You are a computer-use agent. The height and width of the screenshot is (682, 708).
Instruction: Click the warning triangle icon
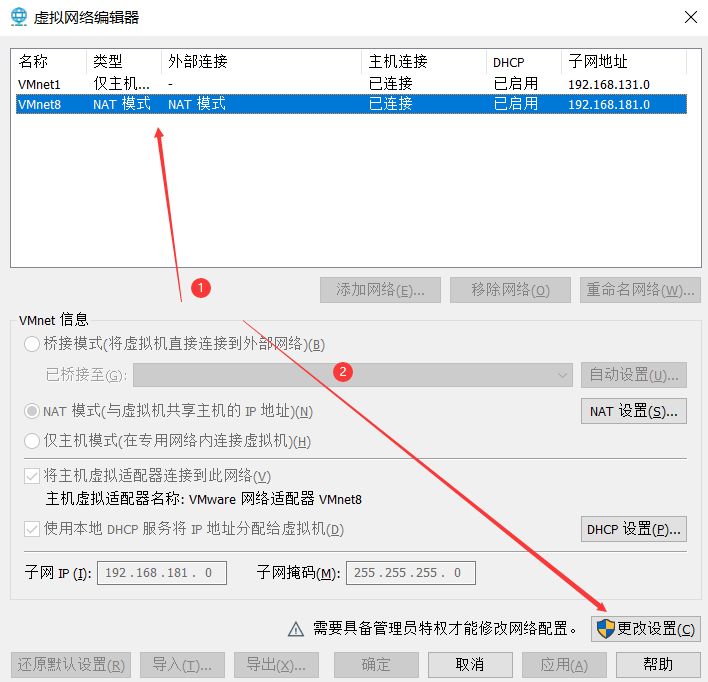pyautogui.click(x=296, y=629)
